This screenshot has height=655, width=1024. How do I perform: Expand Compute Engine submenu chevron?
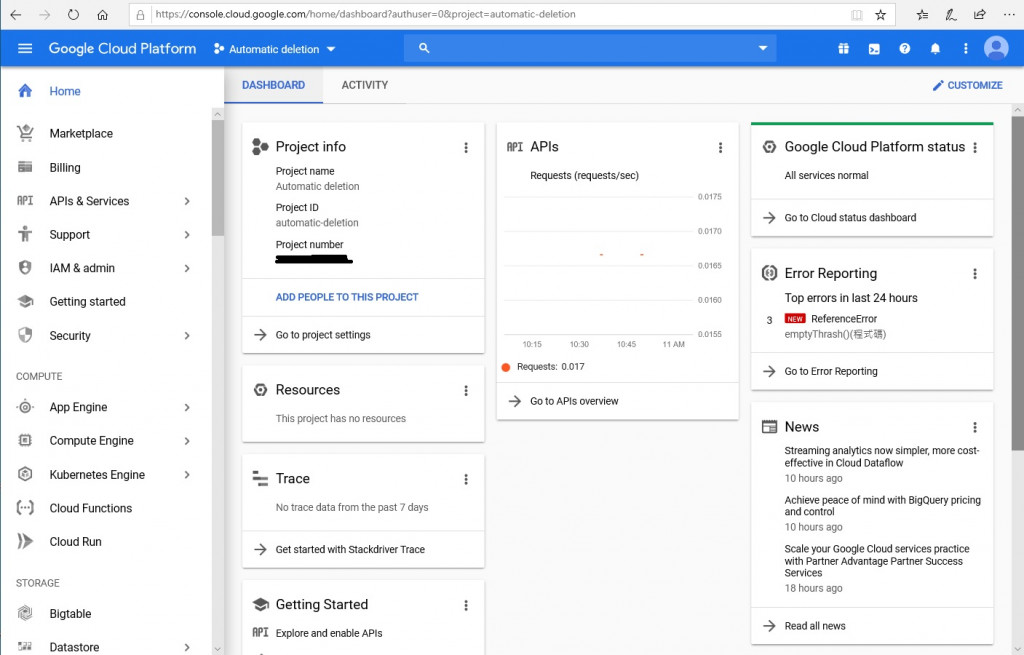(x=187, y=441)
